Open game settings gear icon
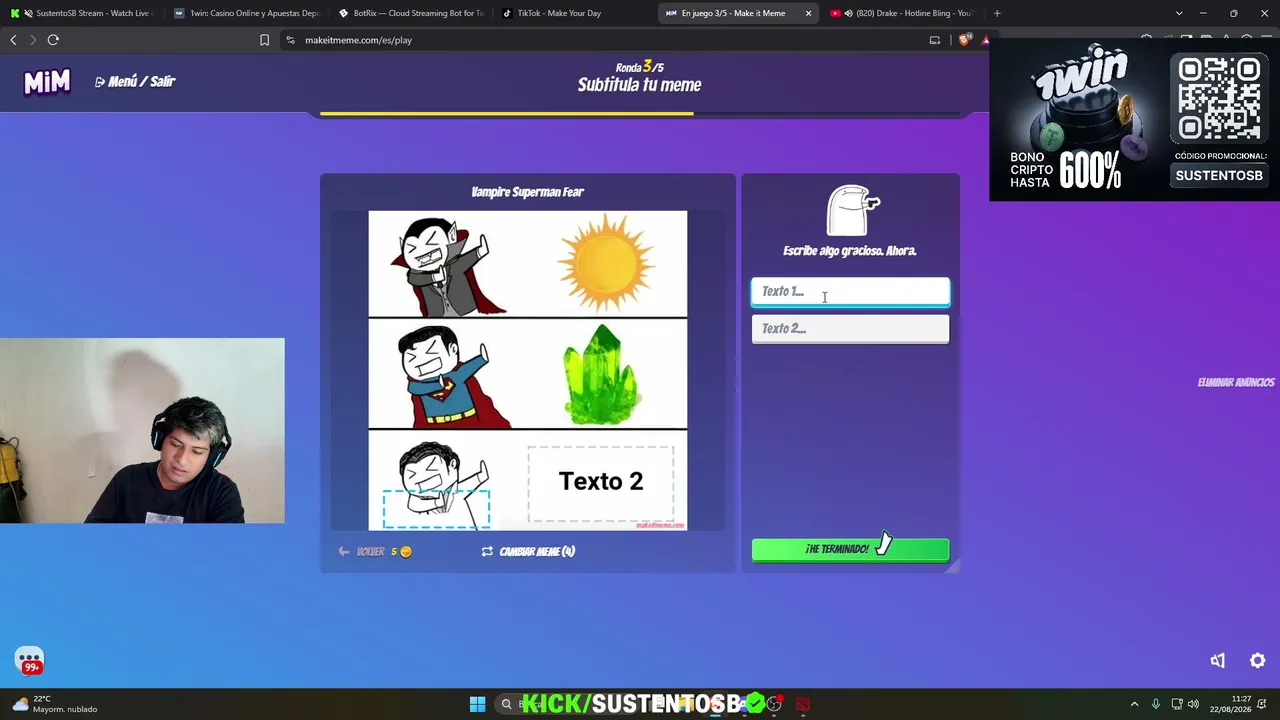 pos(1258,661)
